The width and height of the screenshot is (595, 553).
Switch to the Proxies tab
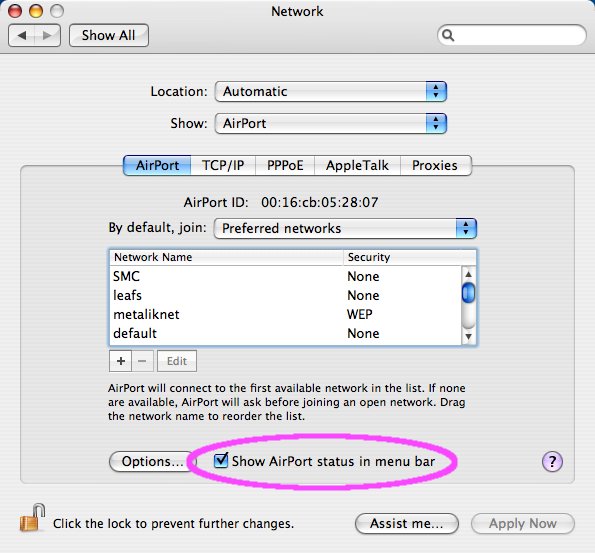pos(435,165)
